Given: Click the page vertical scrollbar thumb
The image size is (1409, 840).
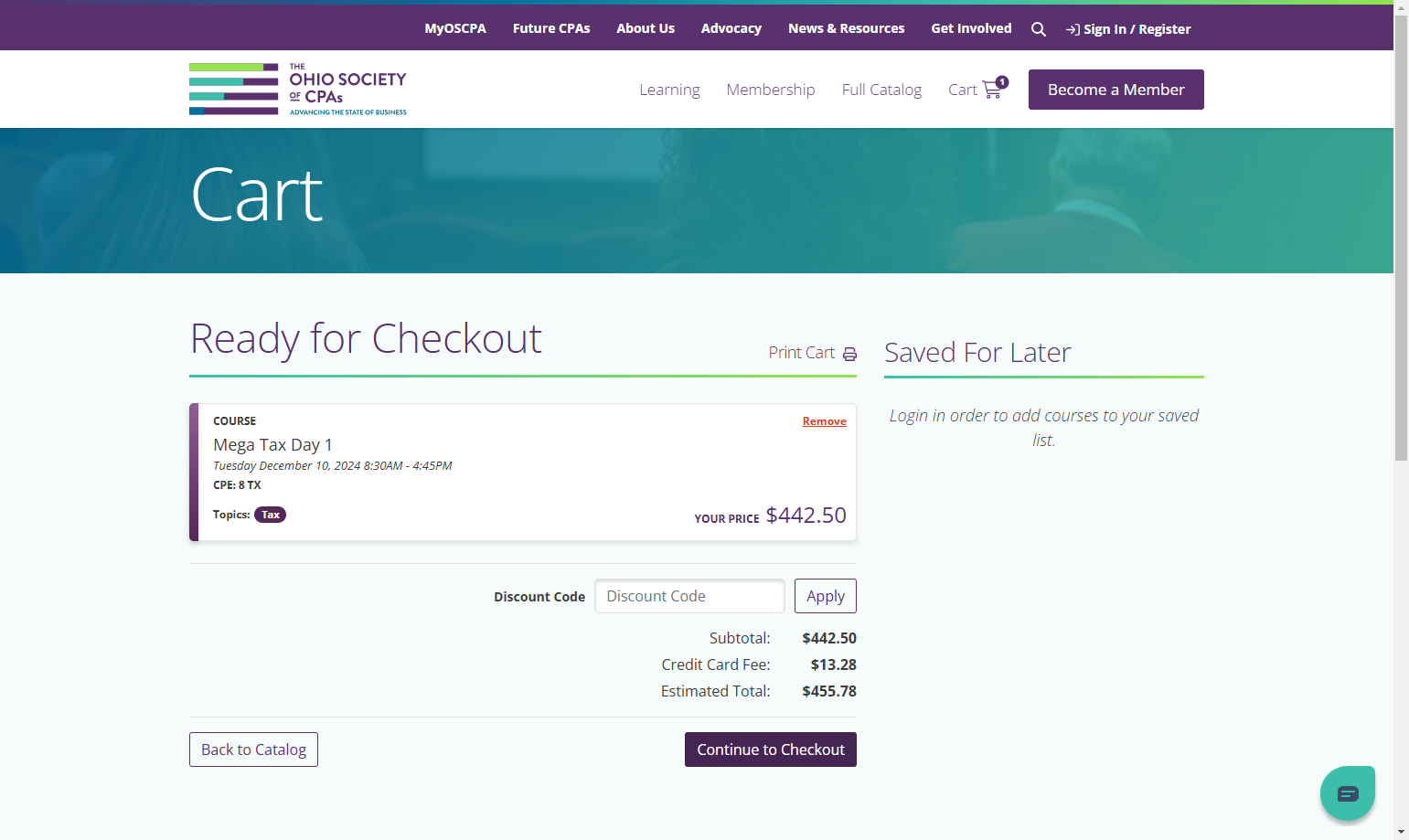Looking at the screenshot, I should pyautogui.click(x=1401, y=238).
